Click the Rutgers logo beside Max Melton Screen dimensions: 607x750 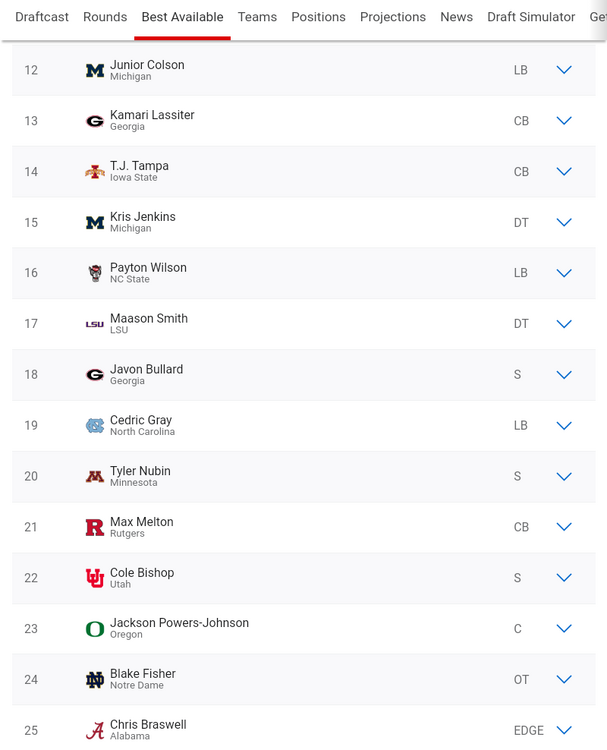click(x=95, y=527)
